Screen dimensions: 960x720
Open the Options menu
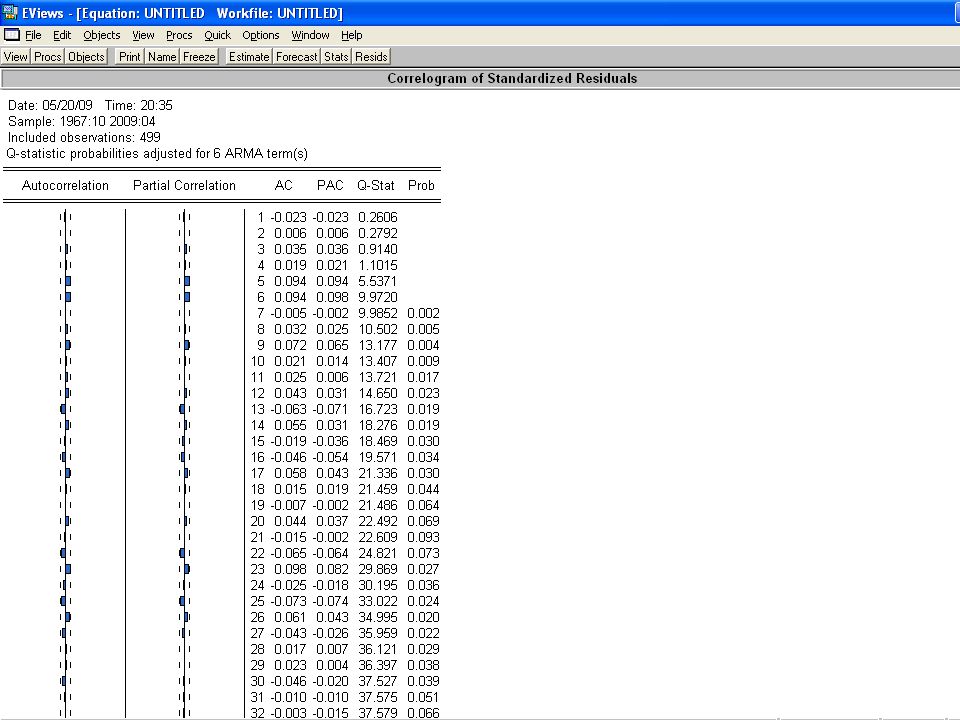(x=261, y=36)
